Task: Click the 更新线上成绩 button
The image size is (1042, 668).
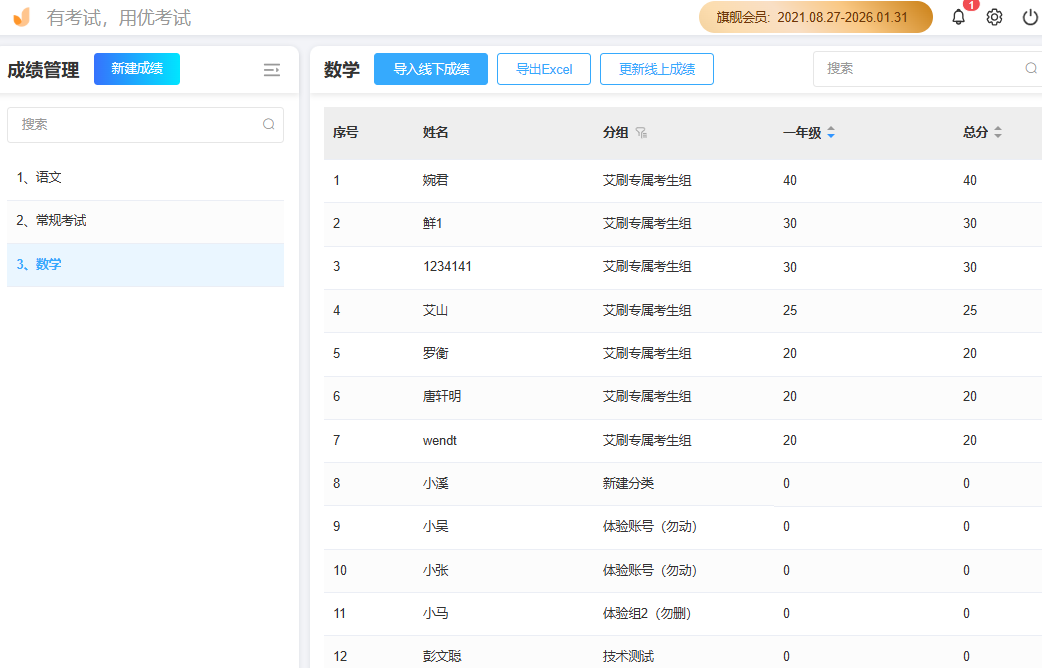Action: point(656,69)
